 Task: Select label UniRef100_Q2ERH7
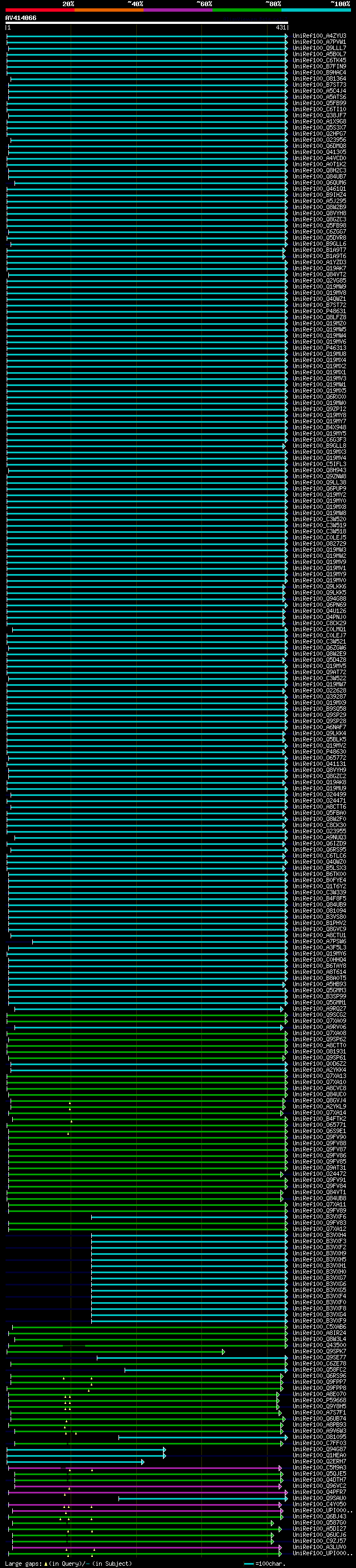coord(319,1461)
